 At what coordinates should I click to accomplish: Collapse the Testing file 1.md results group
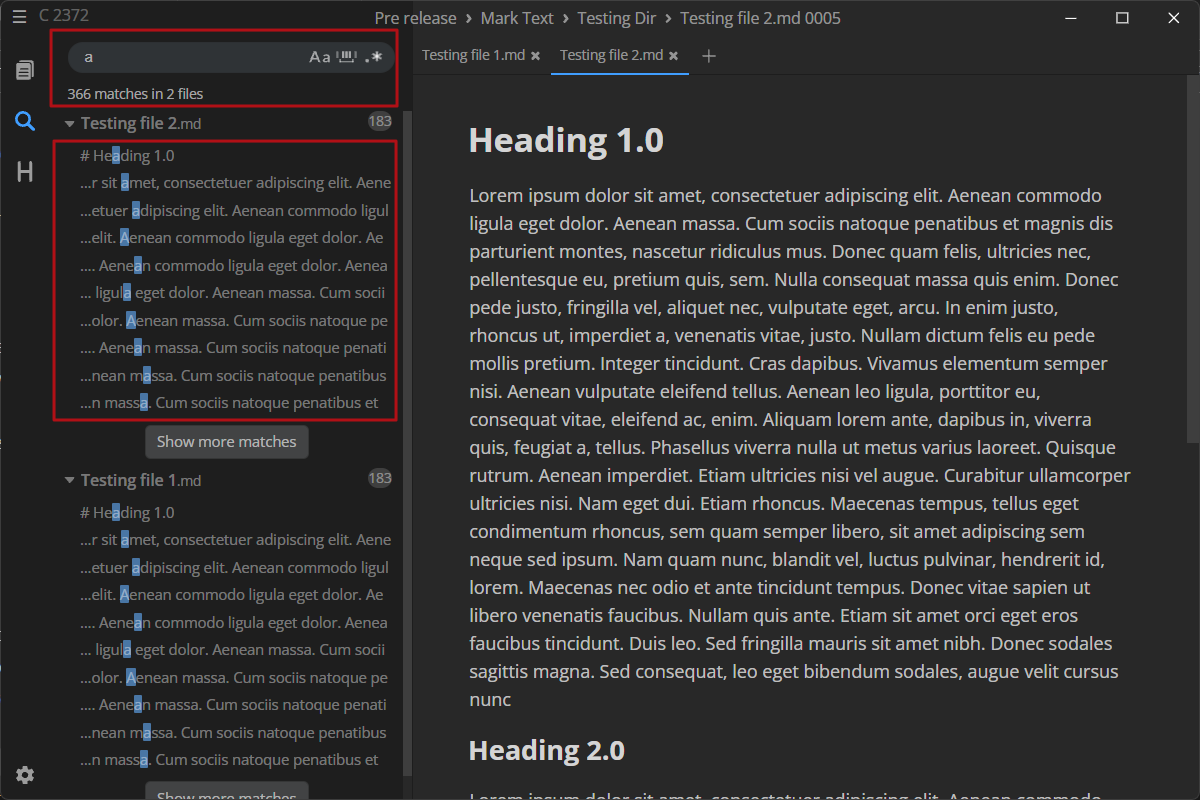coord(69,479)
